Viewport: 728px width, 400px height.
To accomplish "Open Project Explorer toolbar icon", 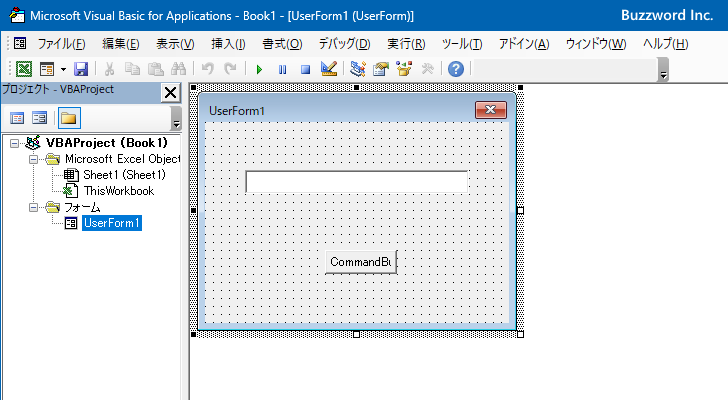I will click(x=358, y=69).
